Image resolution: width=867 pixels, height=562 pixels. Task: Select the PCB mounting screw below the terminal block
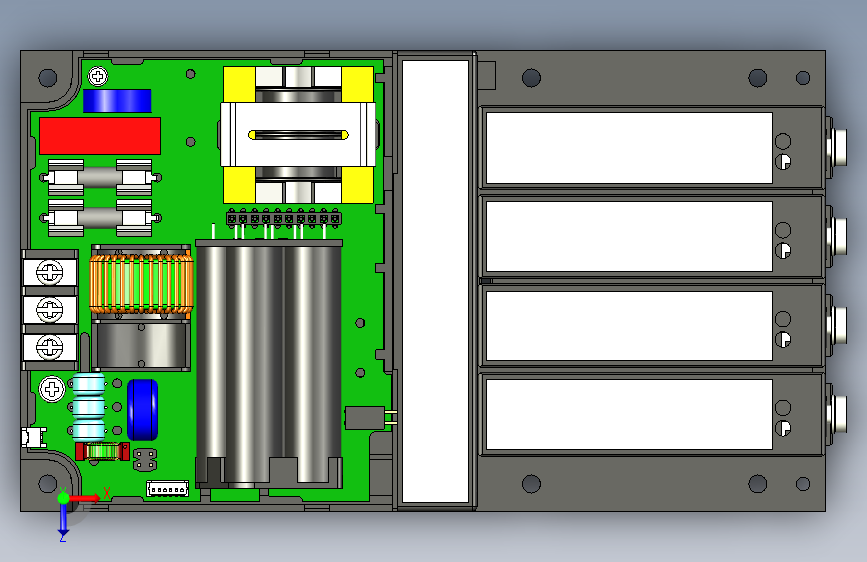[x=52, y=389]
